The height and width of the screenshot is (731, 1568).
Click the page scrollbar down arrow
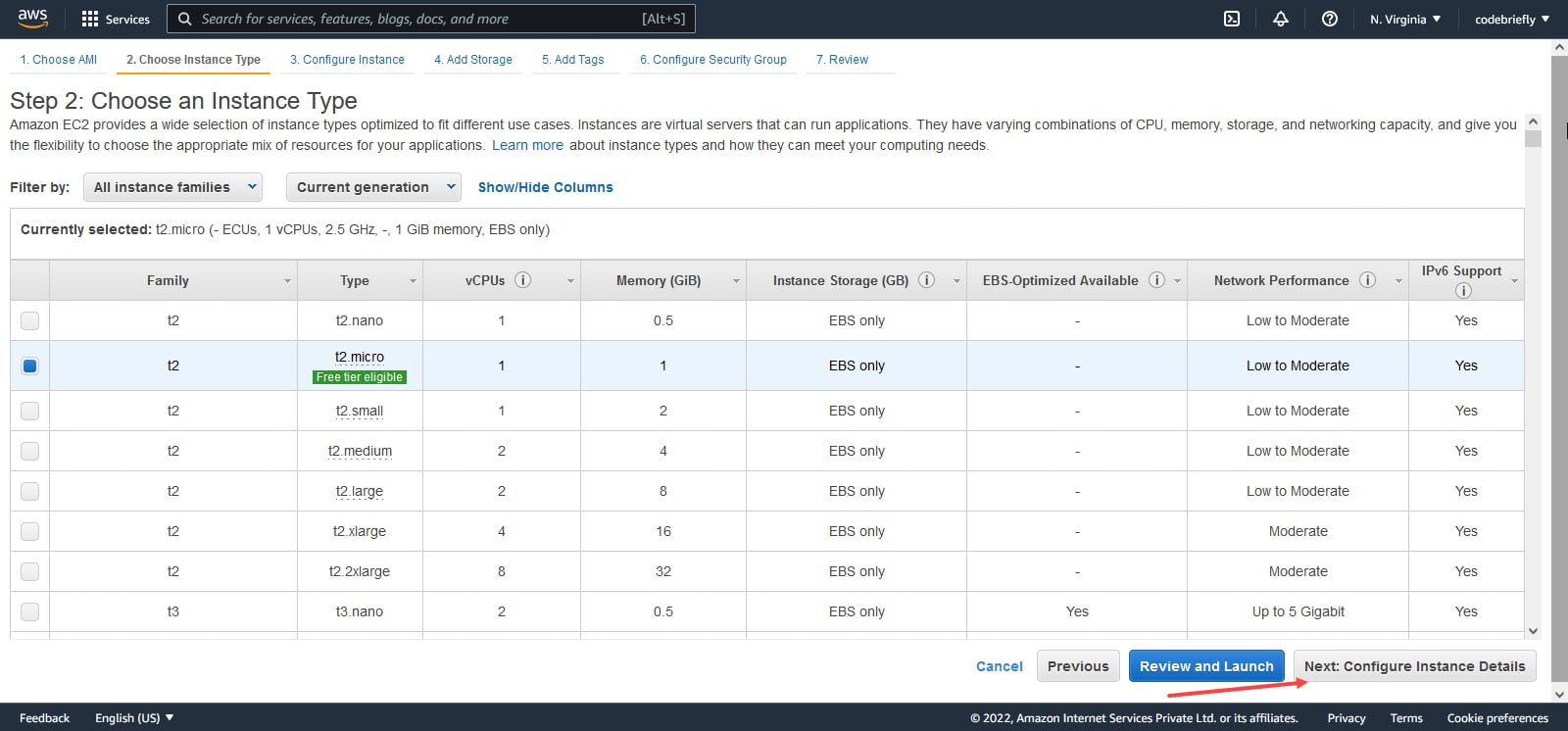[x=1559, y=694]
